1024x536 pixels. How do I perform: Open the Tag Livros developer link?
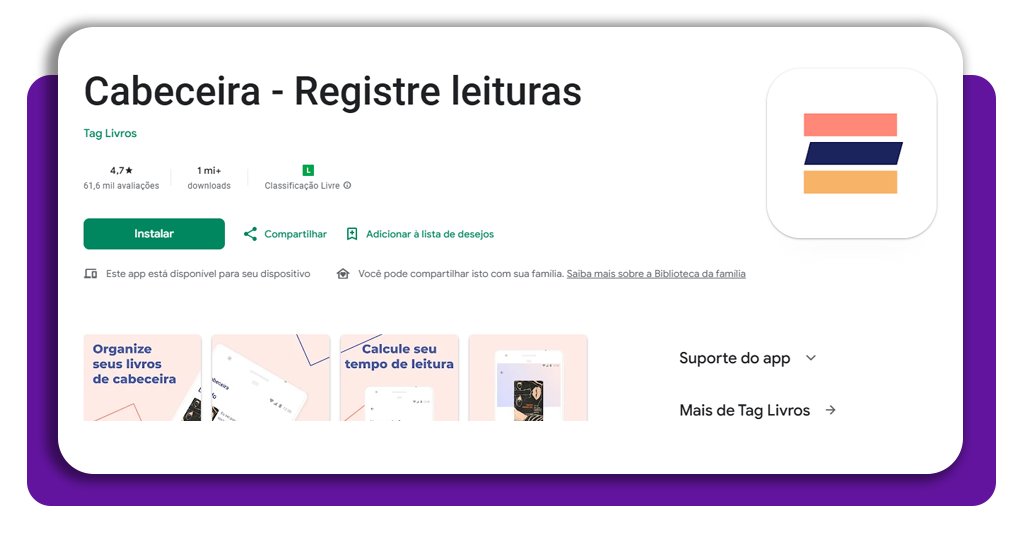tap(110, 133)
